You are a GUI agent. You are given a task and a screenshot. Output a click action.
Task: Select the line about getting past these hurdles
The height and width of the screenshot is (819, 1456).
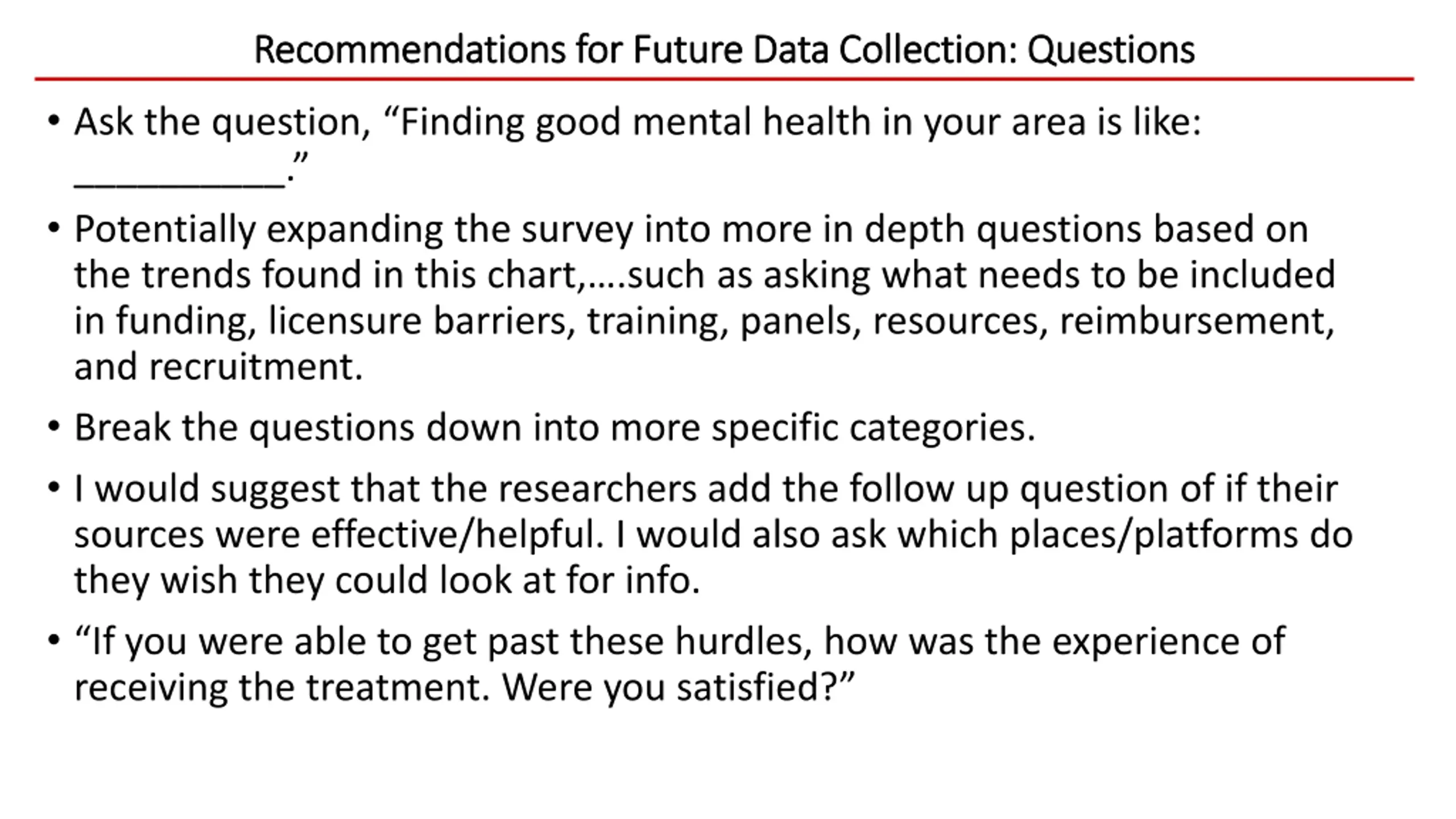tap(680, 642)
